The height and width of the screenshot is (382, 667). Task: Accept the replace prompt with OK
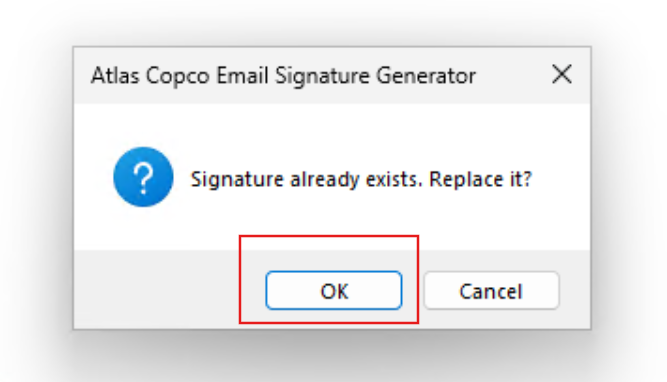point(334,291)
